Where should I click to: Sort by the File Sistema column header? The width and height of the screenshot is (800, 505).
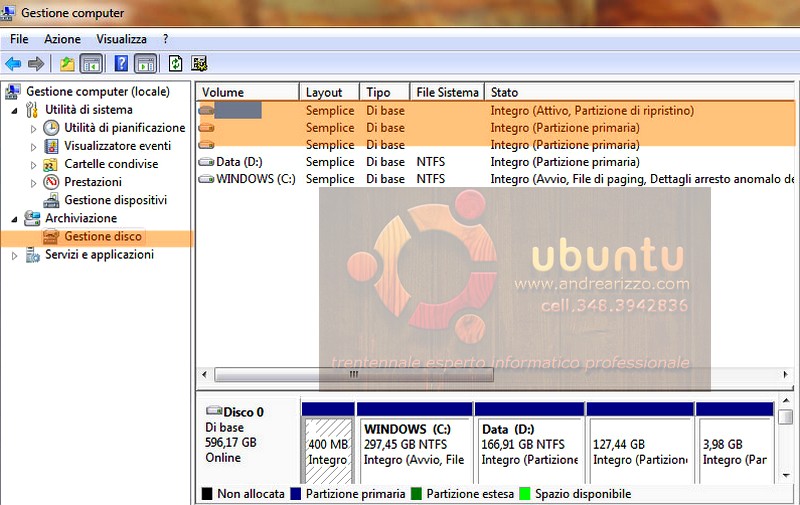pos(447,92)
